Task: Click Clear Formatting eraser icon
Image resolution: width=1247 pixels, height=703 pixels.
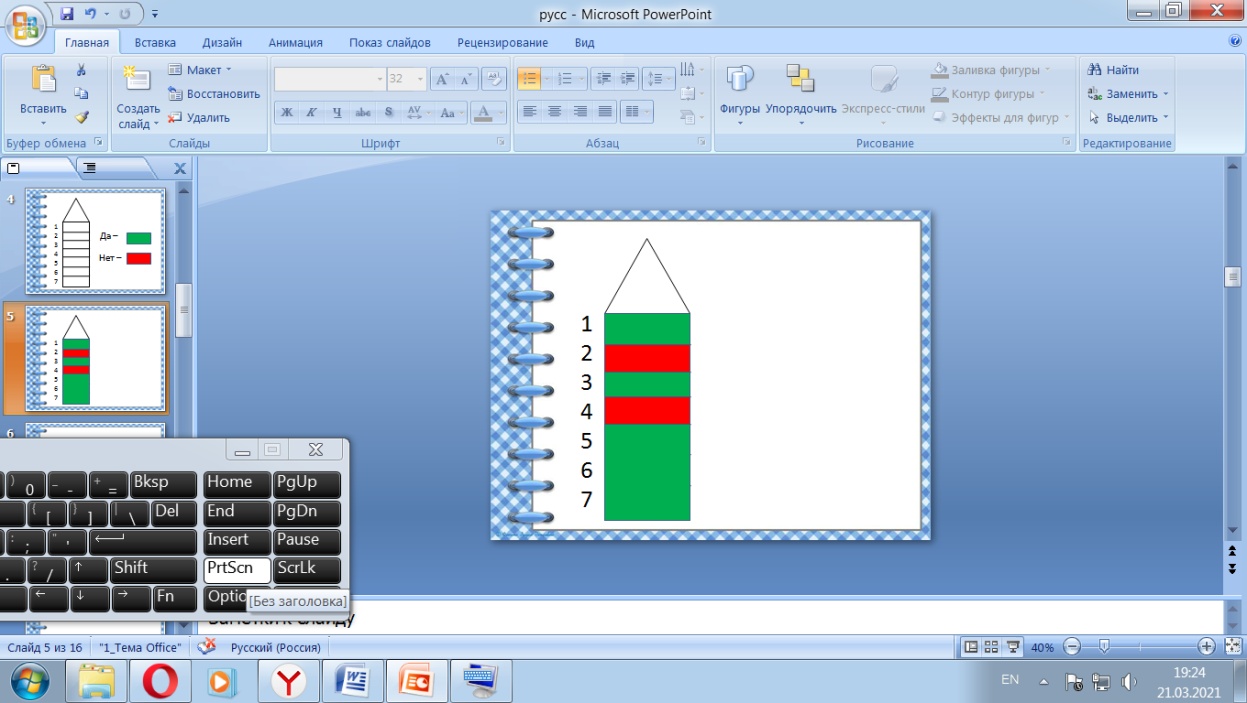Action: (493, 79)
